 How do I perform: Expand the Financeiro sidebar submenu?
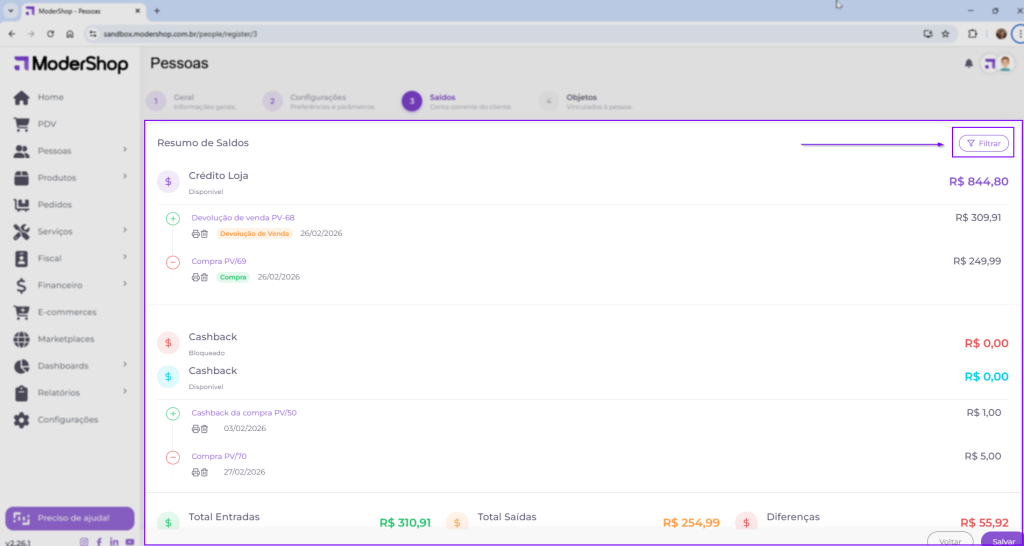(125, 285)
